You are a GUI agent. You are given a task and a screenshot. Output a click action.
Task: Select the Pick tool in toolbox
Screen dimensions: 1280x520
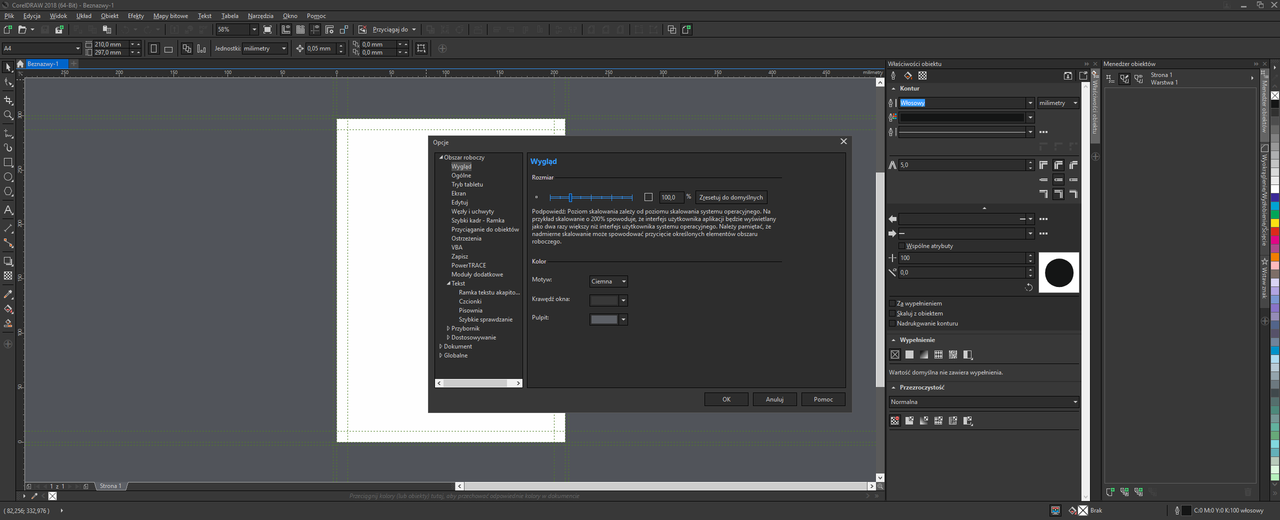[8, 68]
